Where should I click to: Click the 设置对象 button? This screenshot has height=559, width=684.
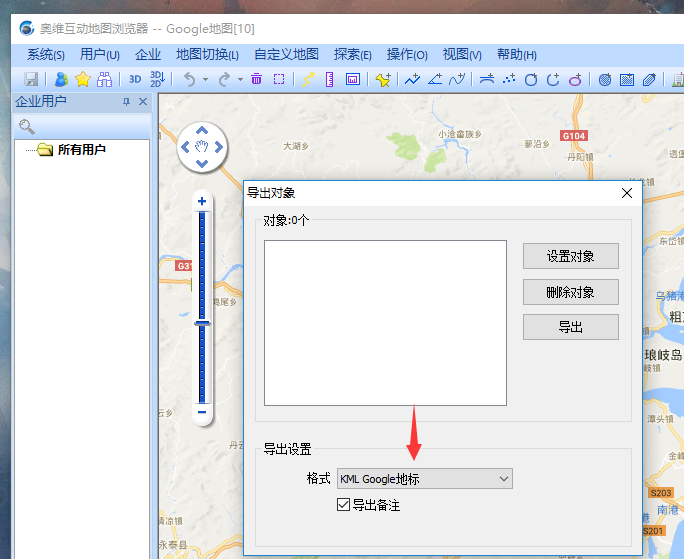pos(571,256)
